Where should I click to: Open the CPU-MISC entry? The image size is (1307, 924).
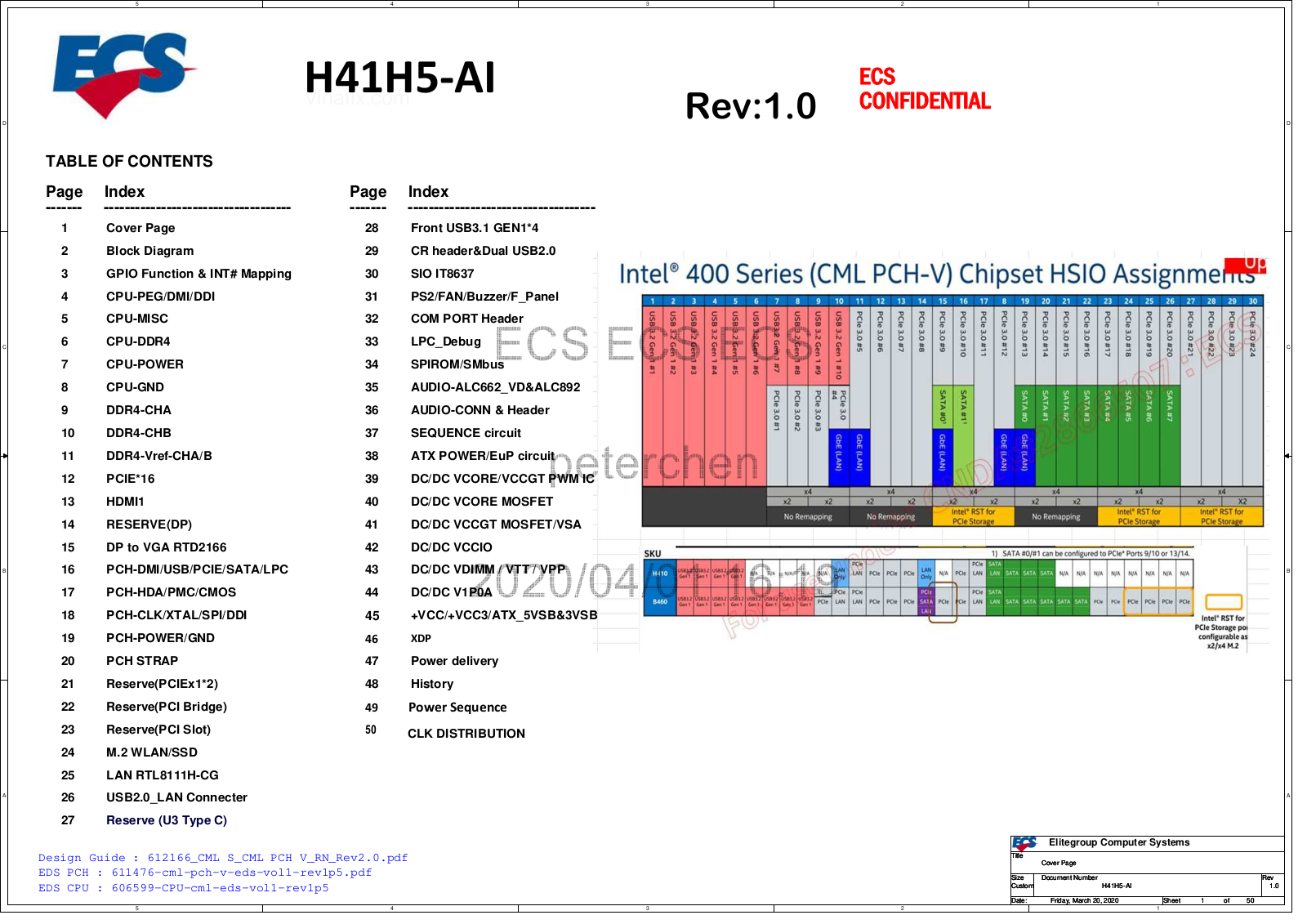pos(137,319)
